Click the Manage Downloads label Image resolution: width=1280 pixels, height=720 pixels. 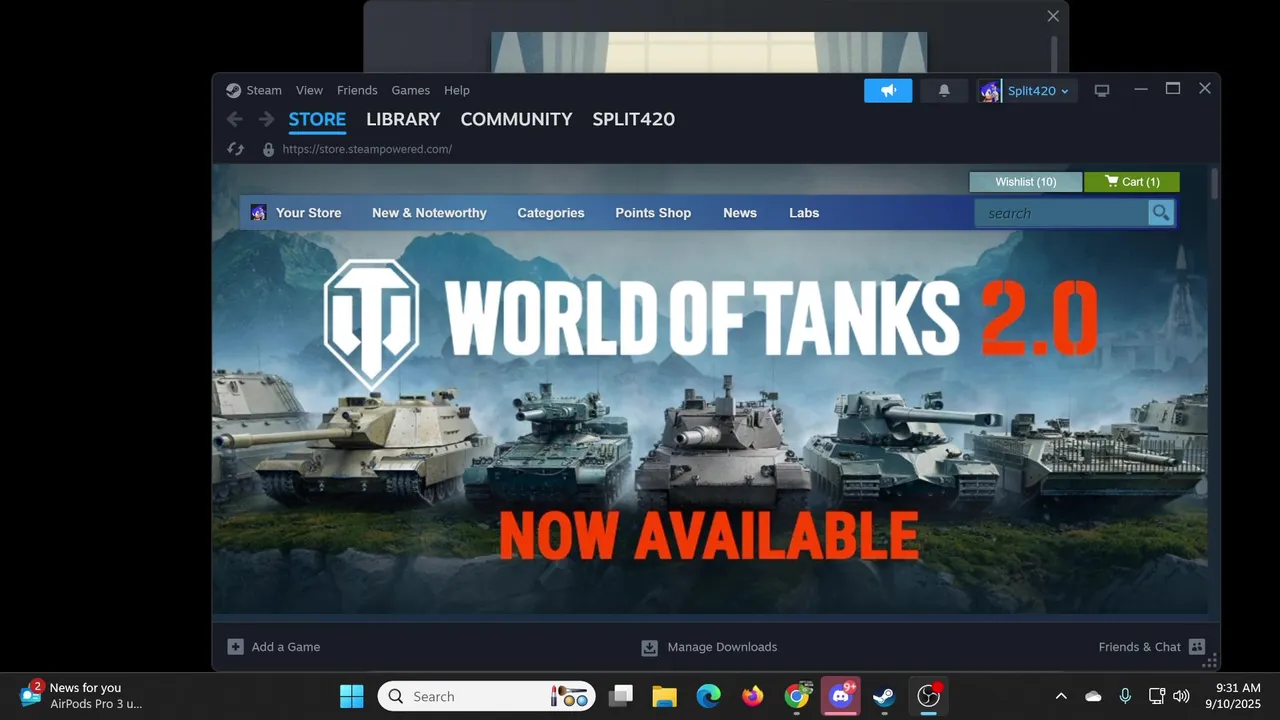pyautogui.click(x=722, y=647)
